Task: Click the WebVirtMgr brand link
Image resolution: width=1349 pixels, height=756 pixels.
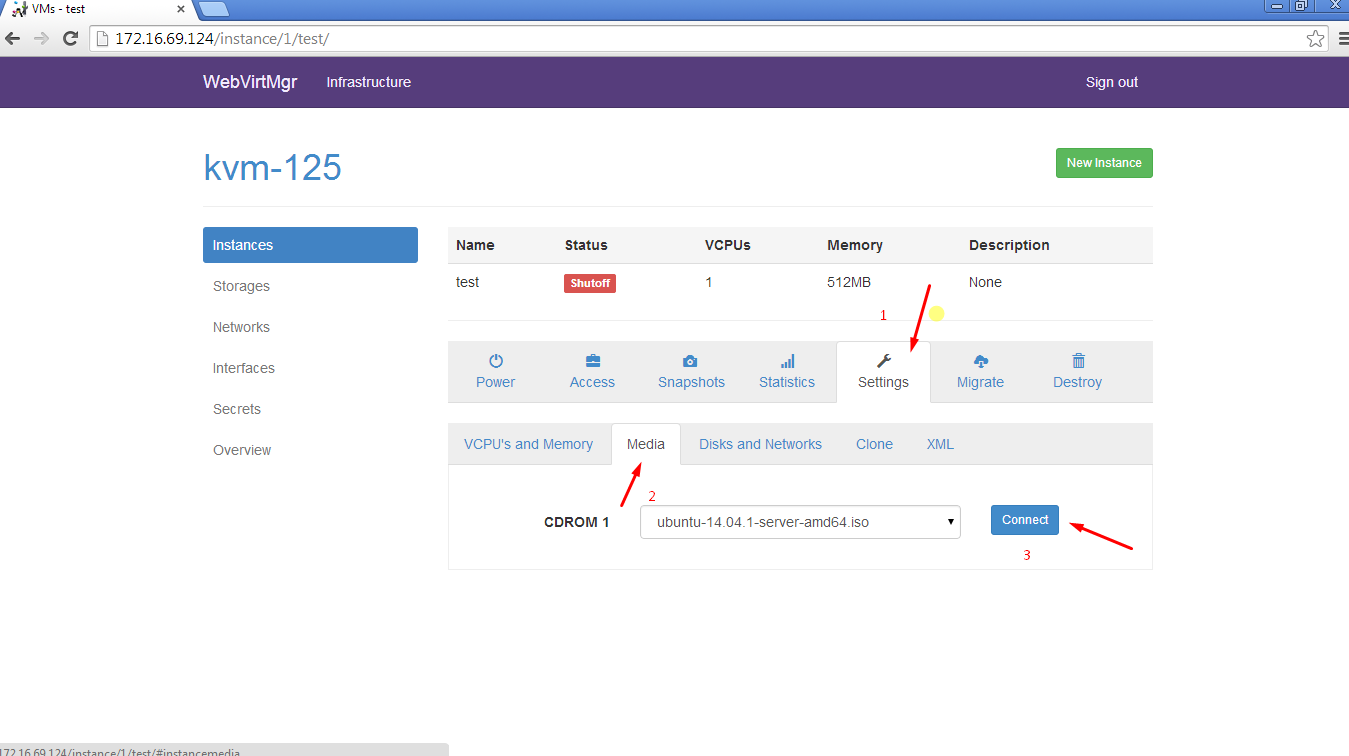Action: [250, 82]
